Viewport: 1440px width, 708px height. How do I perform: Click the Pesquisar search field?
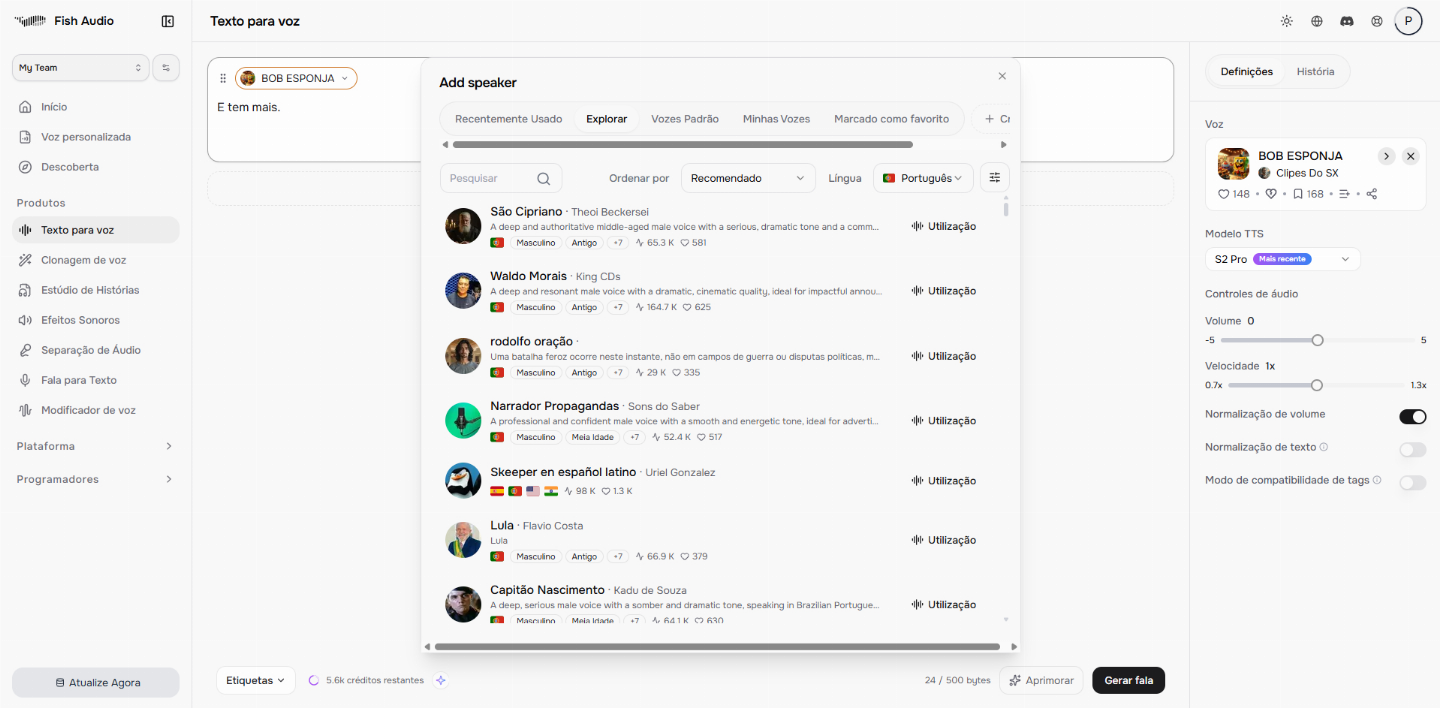(501, 178)
